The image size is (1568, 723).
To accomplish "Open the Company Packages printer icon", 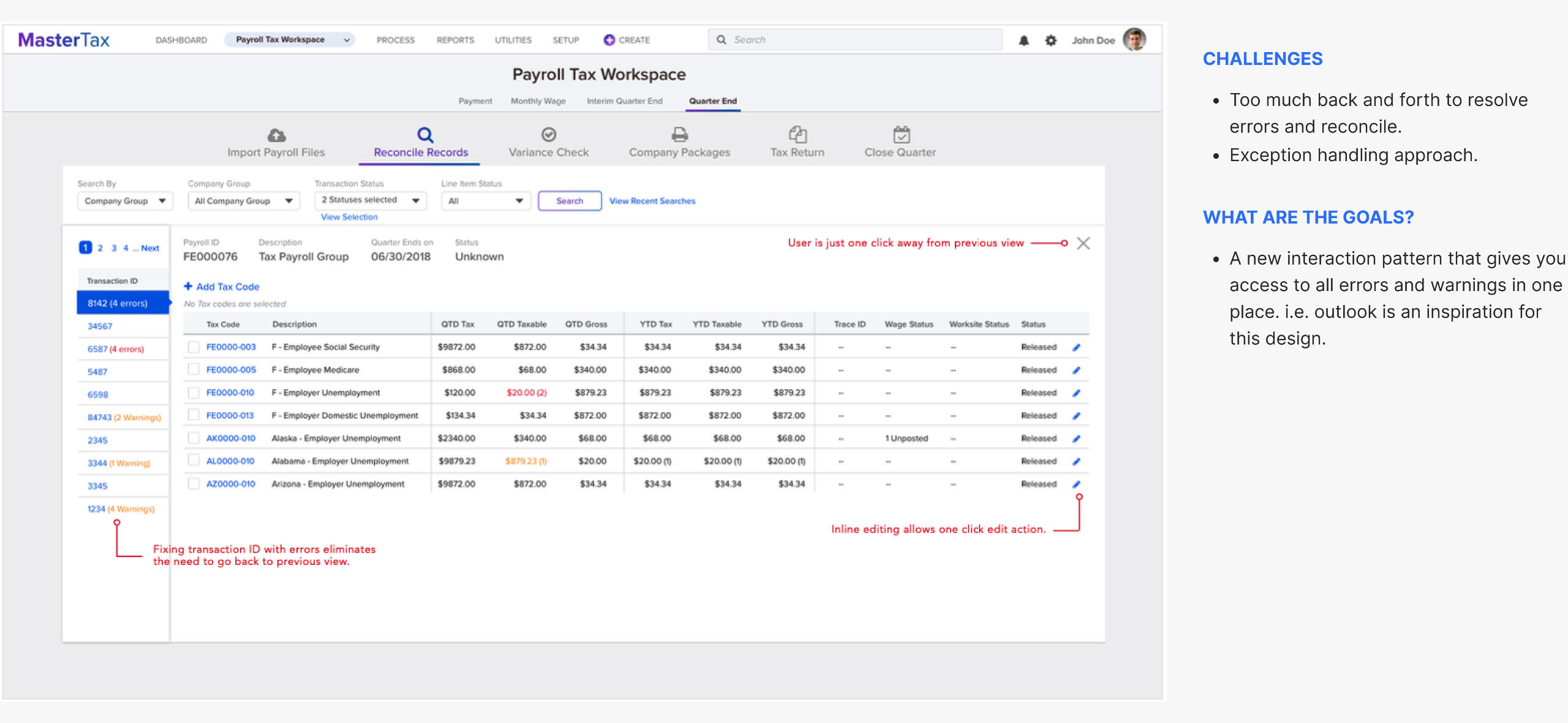I will click(679, 134).
